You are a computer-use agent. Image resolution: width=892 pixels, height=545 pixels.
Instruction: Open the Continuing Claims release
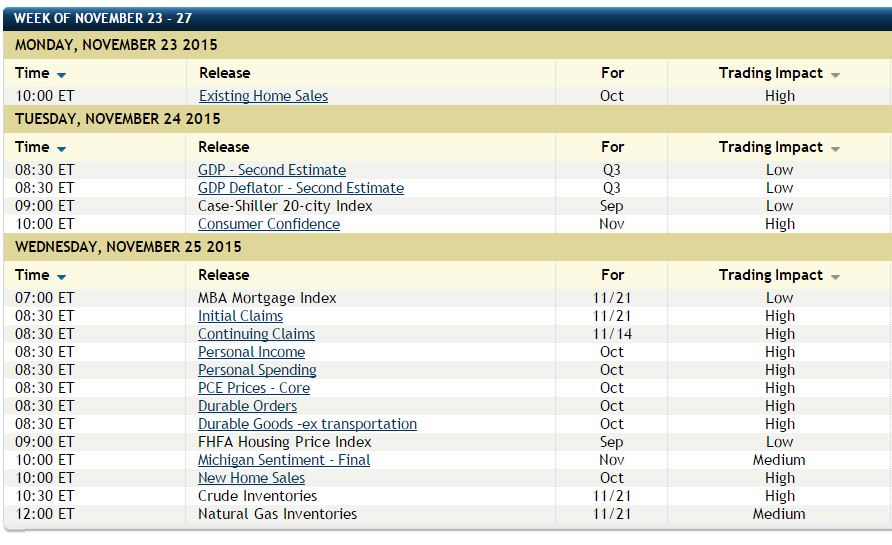click(256, 334)
